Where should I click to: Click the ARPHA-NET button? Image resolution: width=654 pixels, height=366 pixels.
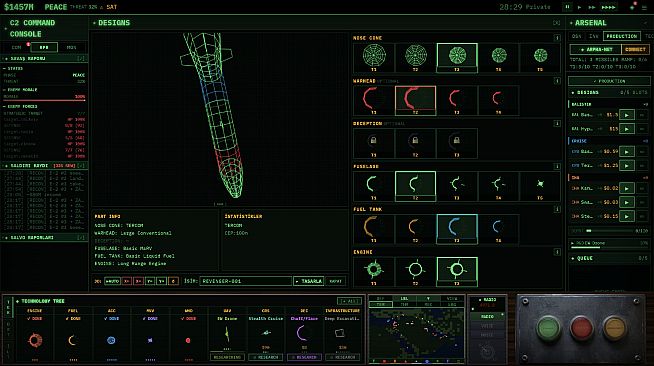(596, 50)
